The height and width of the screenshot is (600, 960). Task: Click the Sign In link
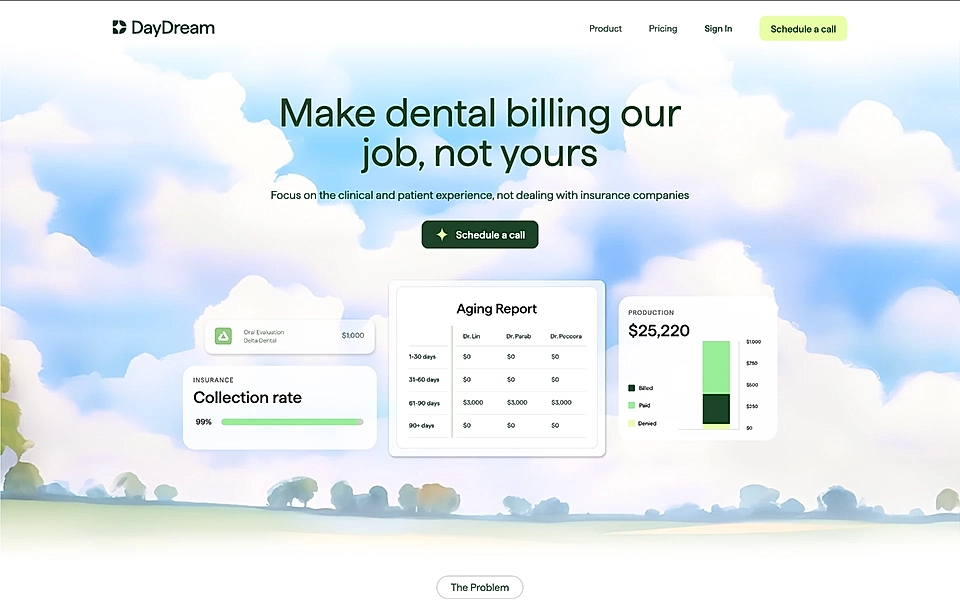718,28
